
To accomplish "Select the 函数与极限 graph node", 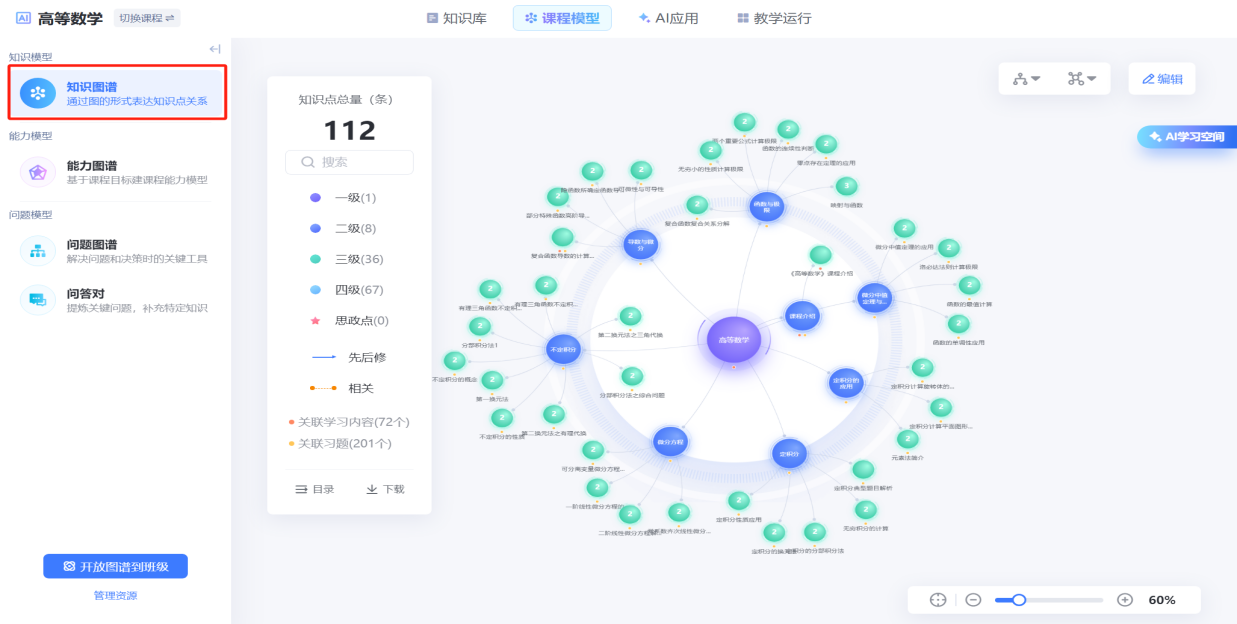I will pyautogui.click(x=766, y=207).
